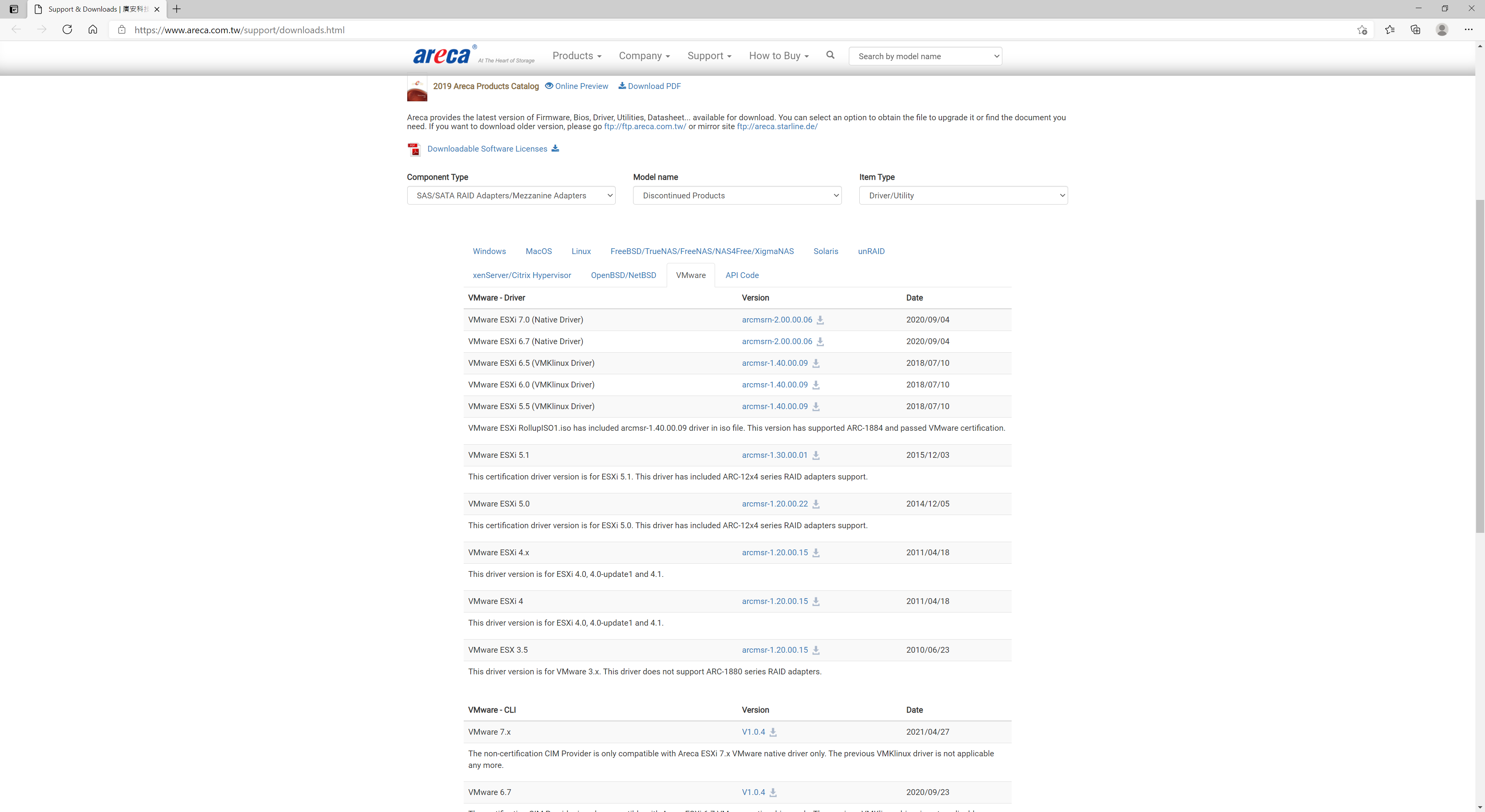Click arcmsr-1.20.00.22 version link
The width and height of the screenshot is (1485, 812).
pyautogui.click(x=774, y=504)
